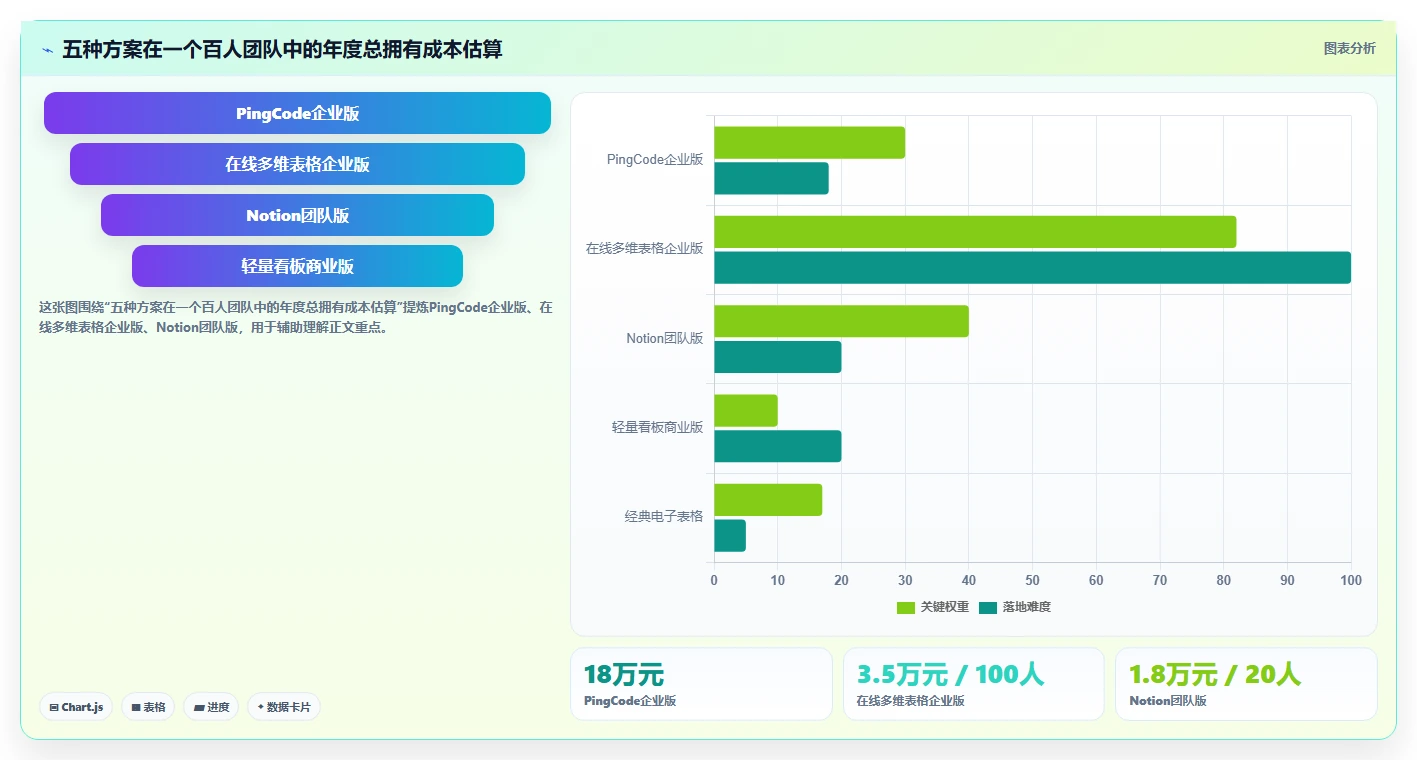Select the Notion团队版 funnel bar
The image size is (1417, 760).
tap(297, 215)
